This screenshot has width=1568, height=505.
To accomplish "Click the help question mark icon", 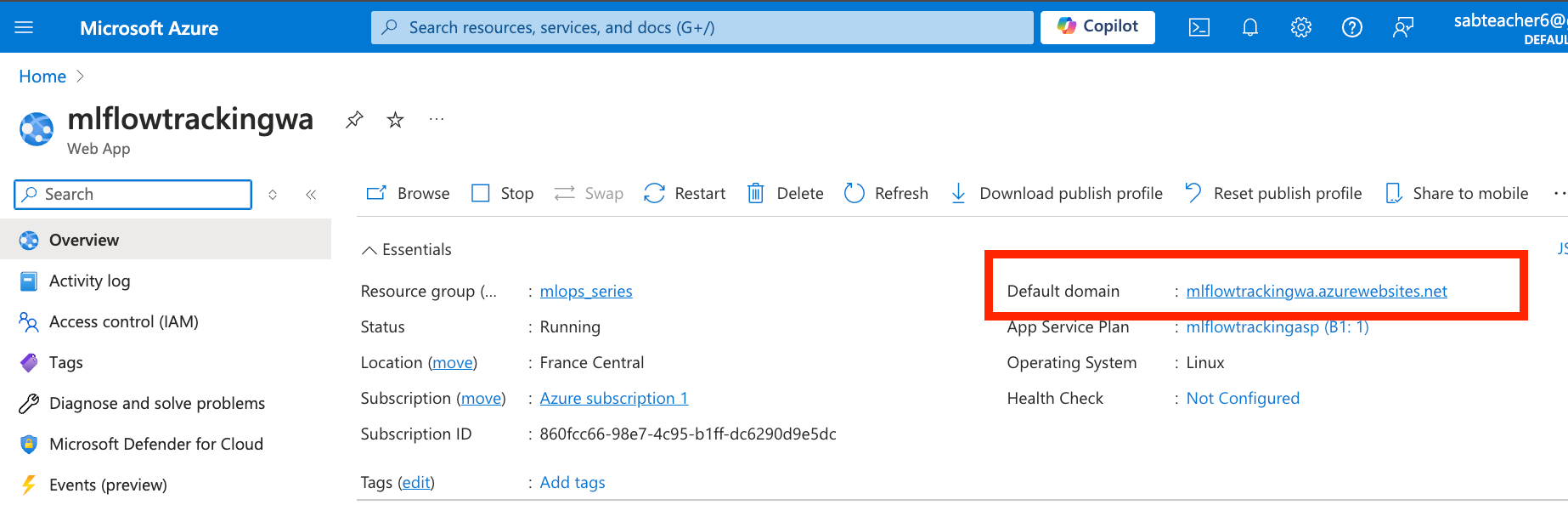I will click(1351, 28).
